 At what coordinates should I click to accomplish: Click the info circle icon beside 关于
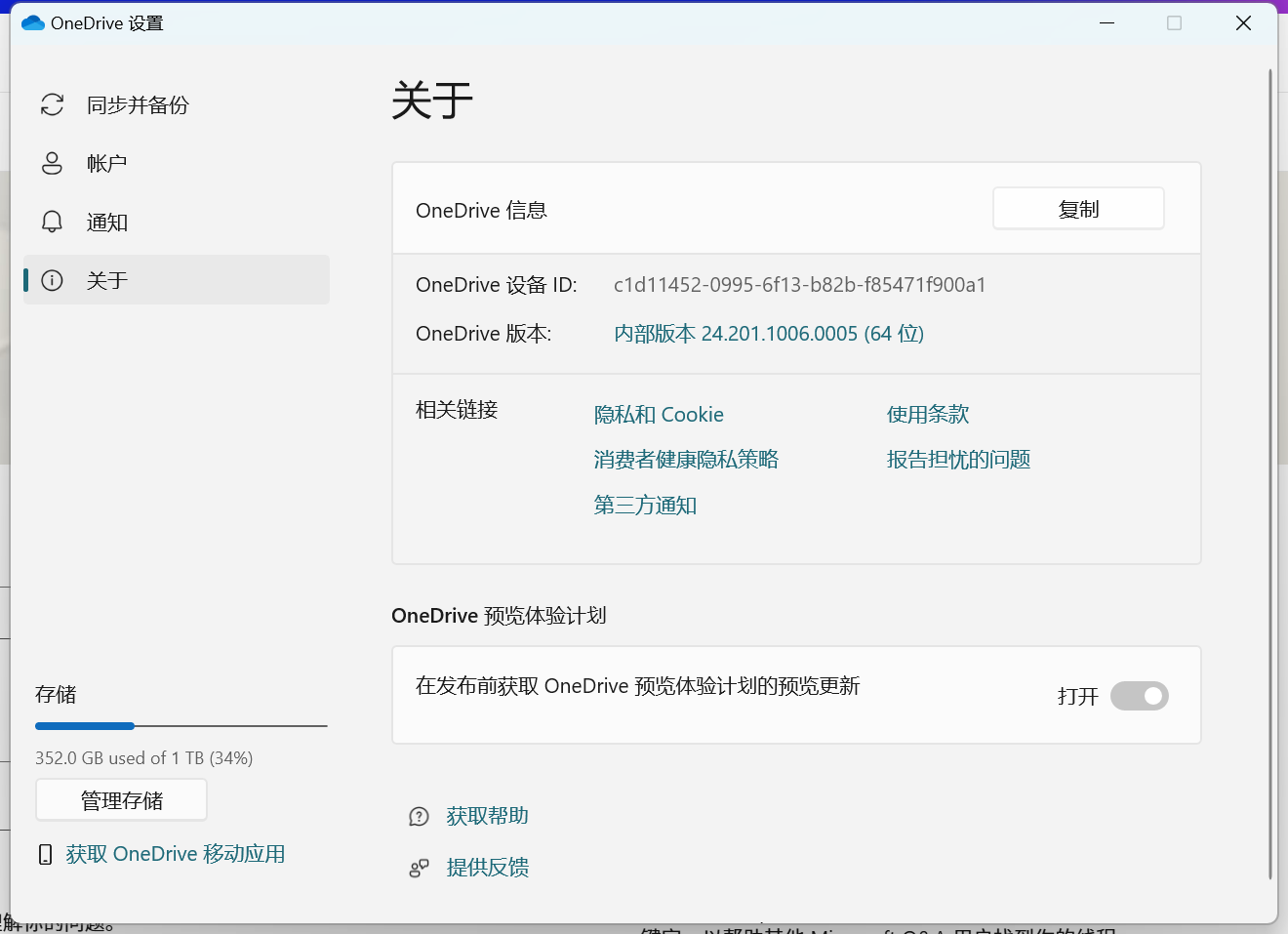pos(53,280)
